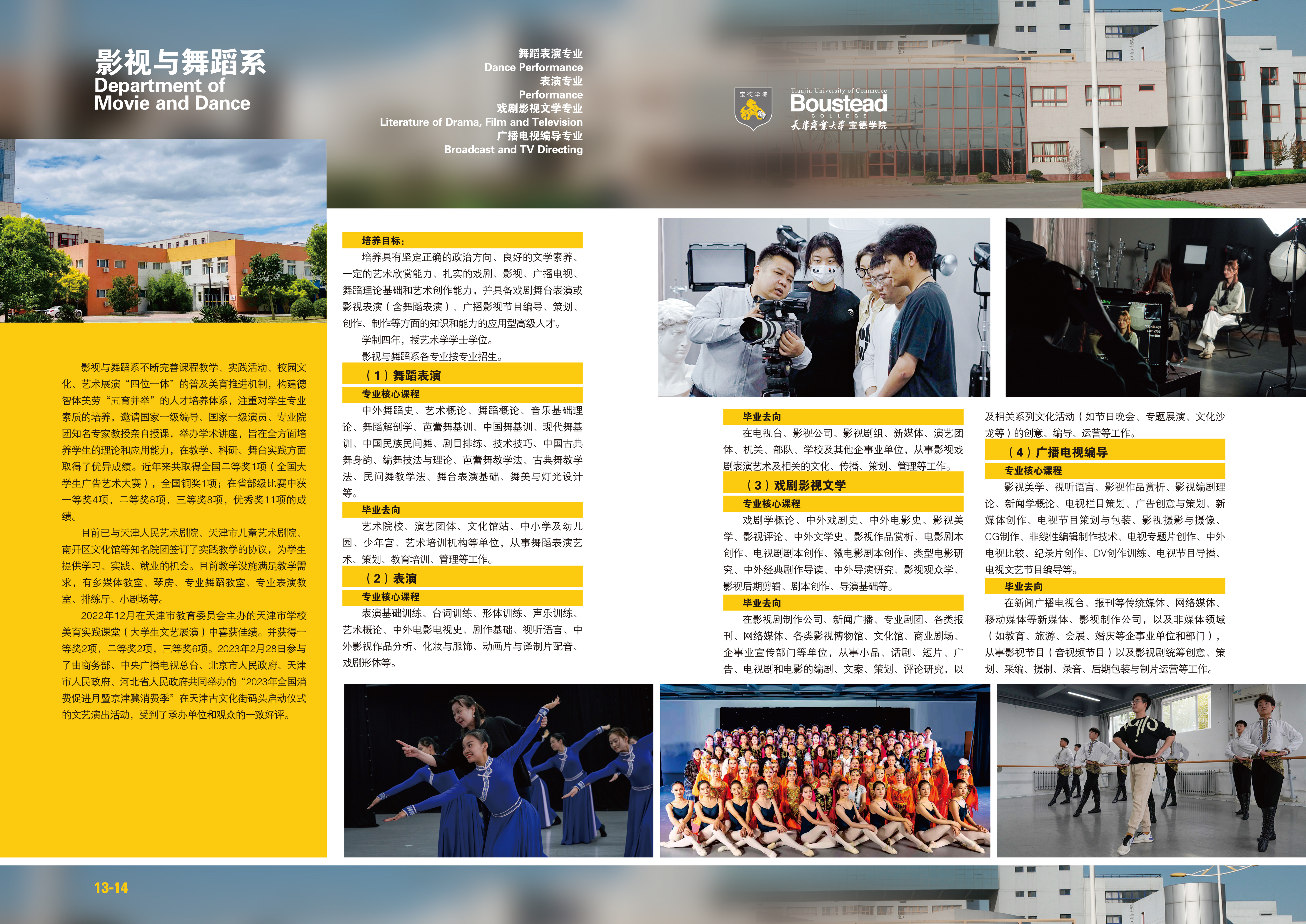Click the orange campus building photo

[163, 231]
